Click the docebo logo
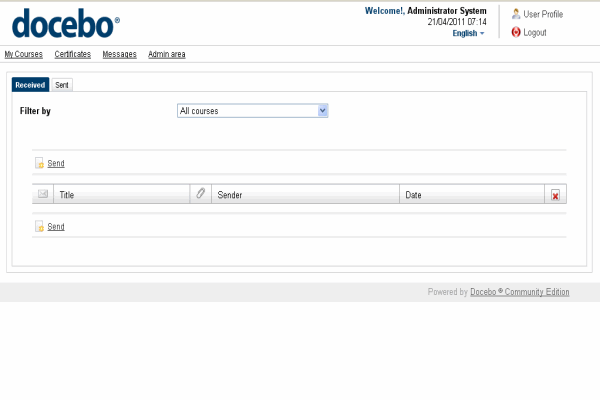The image size is (600, 400). (x=65, y=21)
